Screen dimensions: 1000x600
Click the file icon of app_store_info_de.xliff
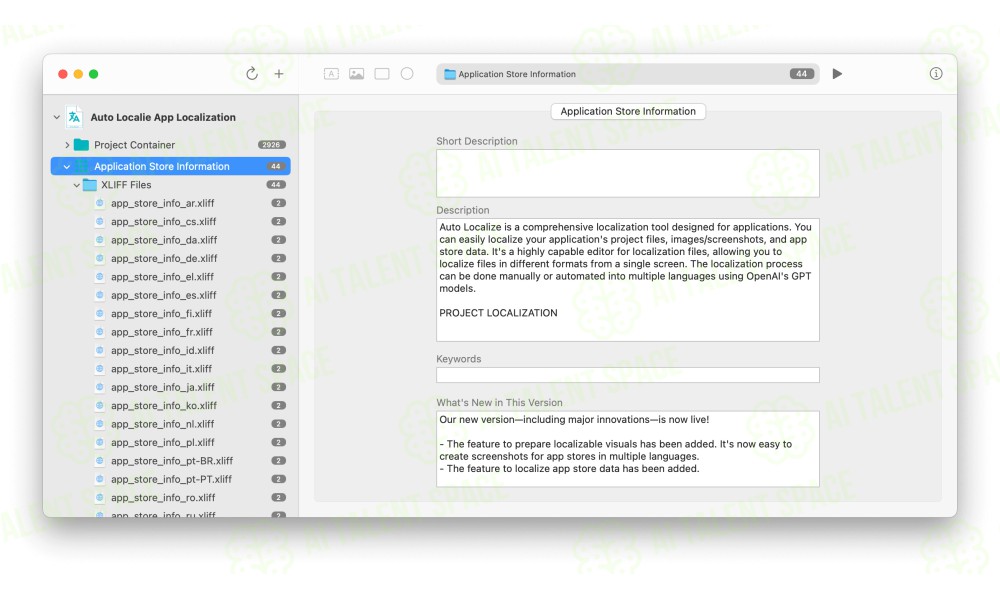point(99,258)
